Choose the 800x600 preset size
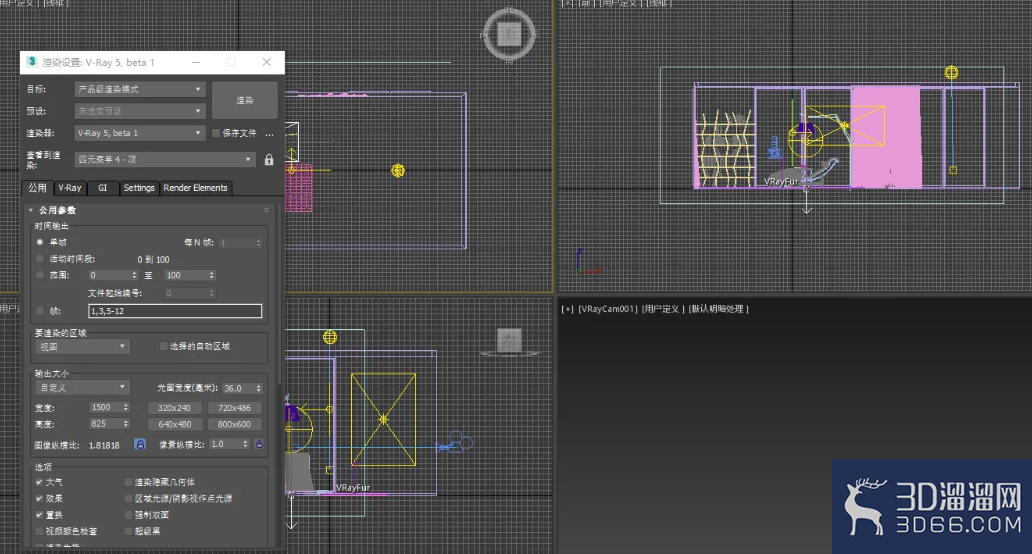Viewport: 1032px width, 554px height. [234, 424]
